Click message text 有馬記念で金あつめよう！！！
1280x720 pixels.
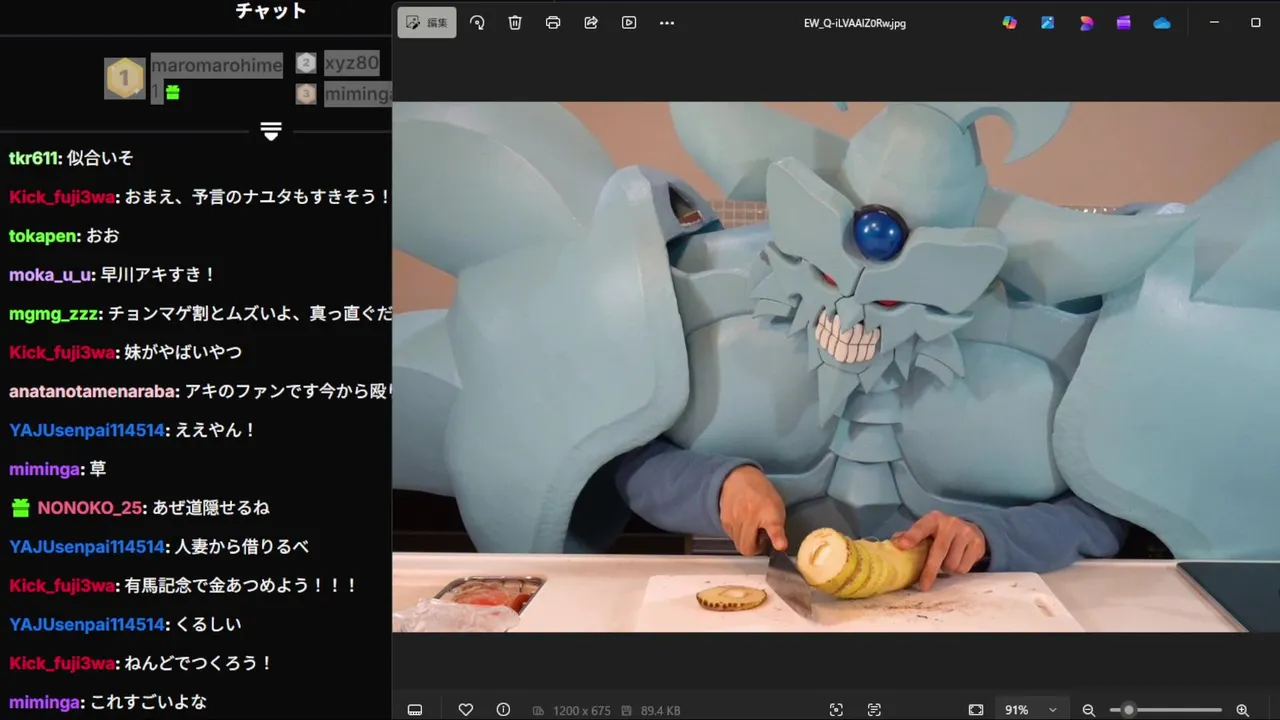[241, 586]
